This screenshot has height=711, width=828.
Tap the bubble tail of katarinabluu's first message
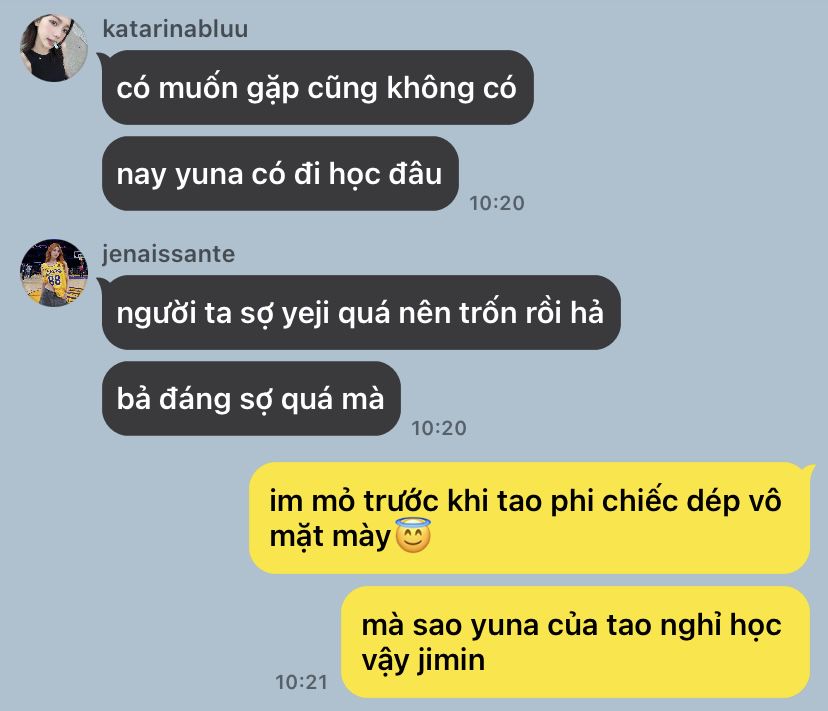point(104,57)
